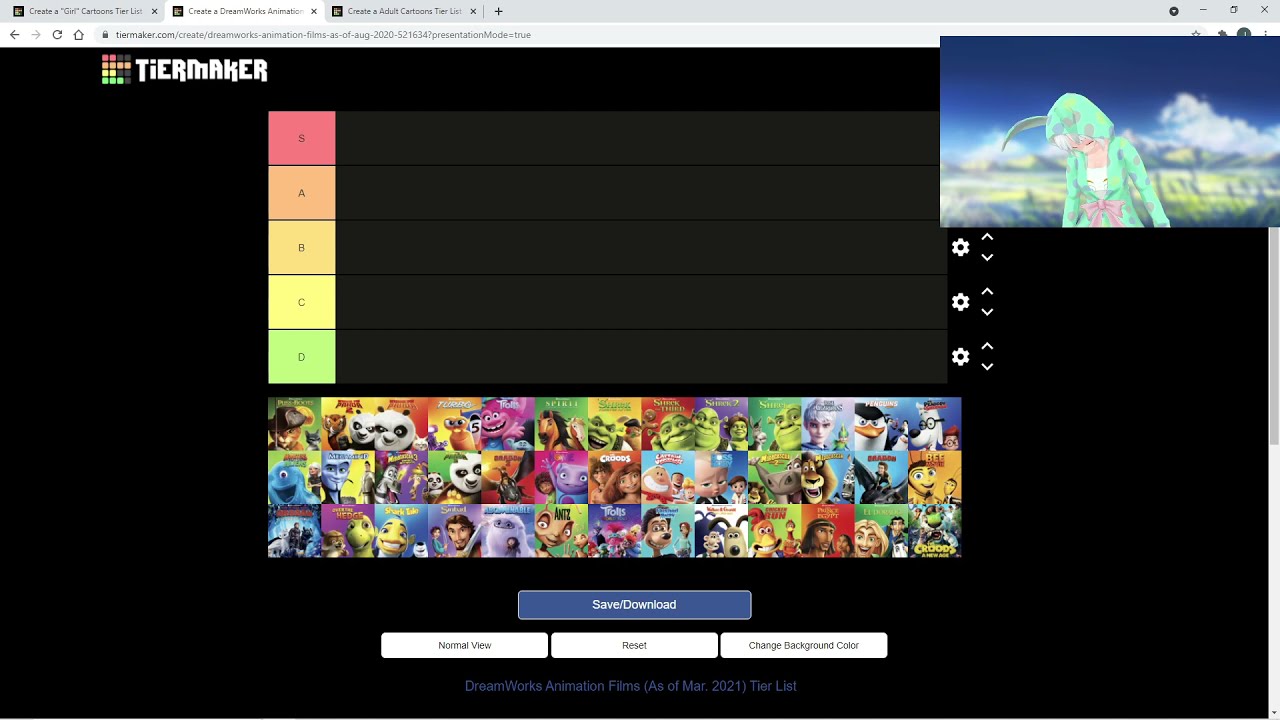Viewport: 1280px width, 720px height.
Task: Move tier C row up
Action: coord(987,292)
